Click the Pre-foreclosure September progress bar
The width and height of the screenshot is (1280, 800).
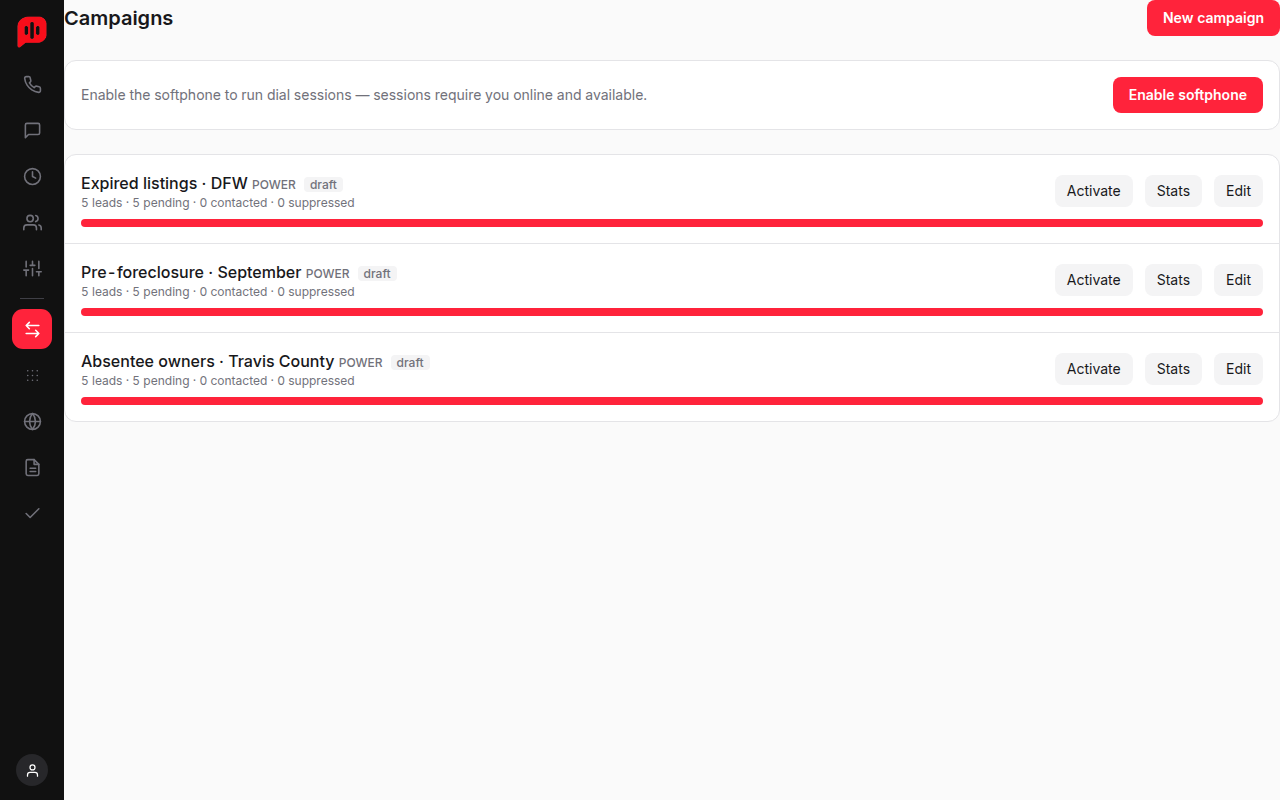[x=672, y=312]
